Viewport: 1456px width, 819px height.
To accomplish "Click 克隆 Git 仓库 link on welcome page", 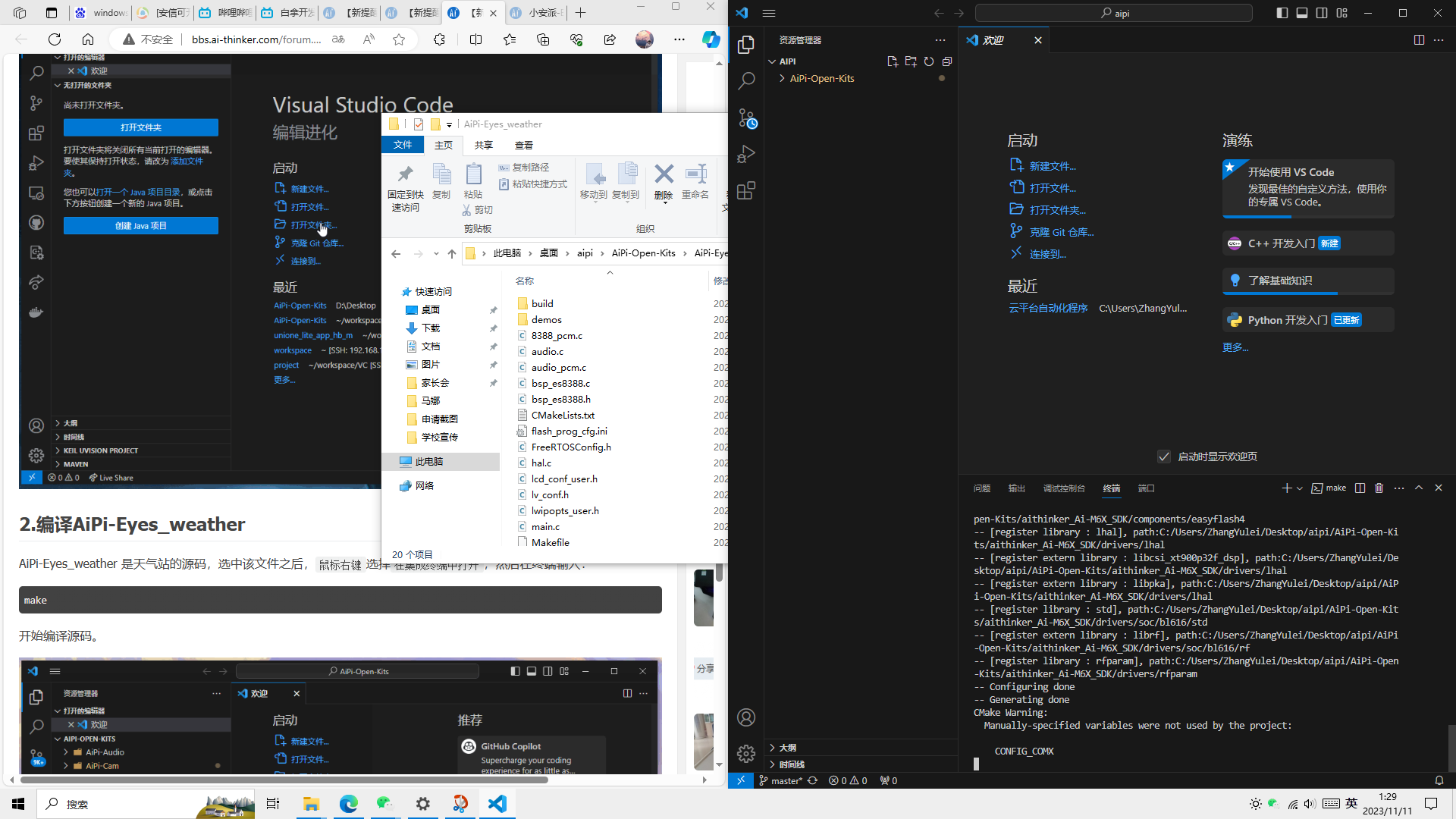I will [x=1062, y=232].
